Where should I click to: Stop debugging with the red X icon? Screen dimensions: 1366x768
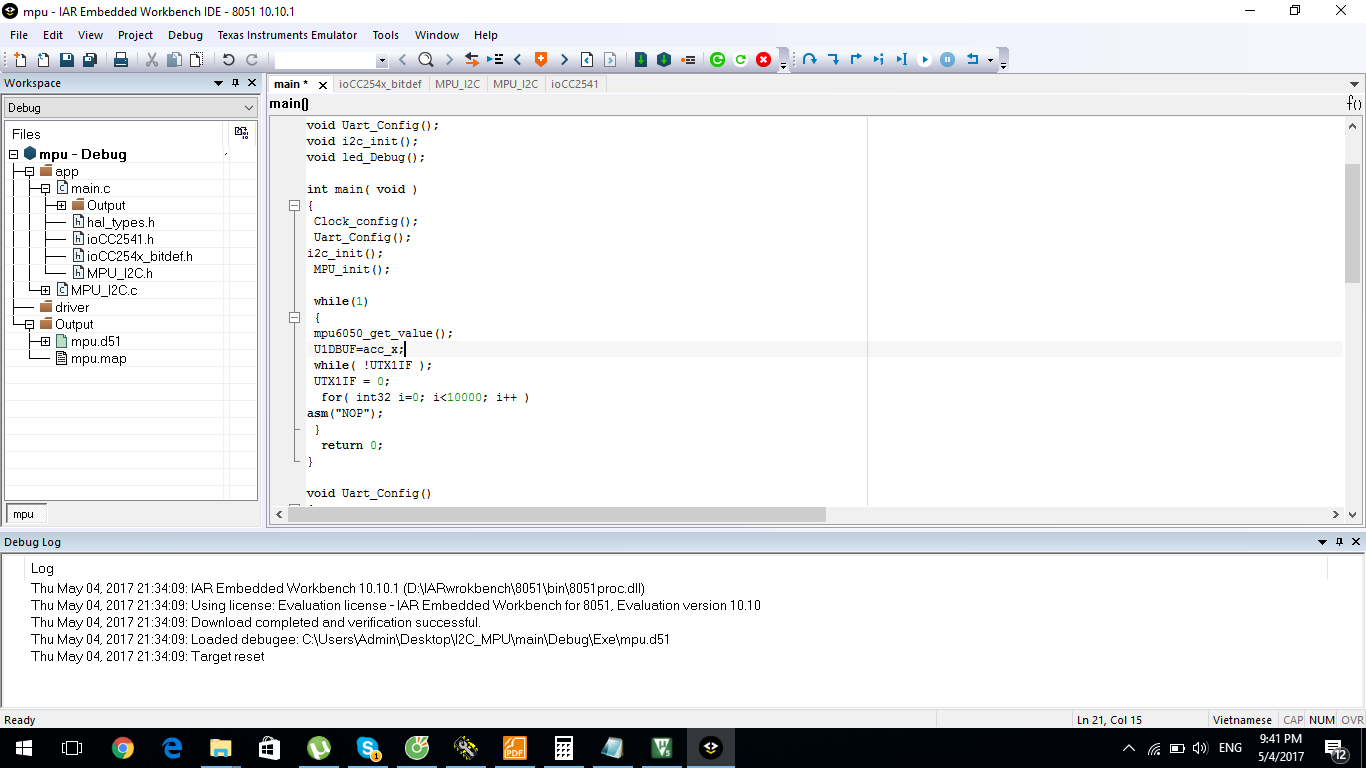tap(764, 60)
